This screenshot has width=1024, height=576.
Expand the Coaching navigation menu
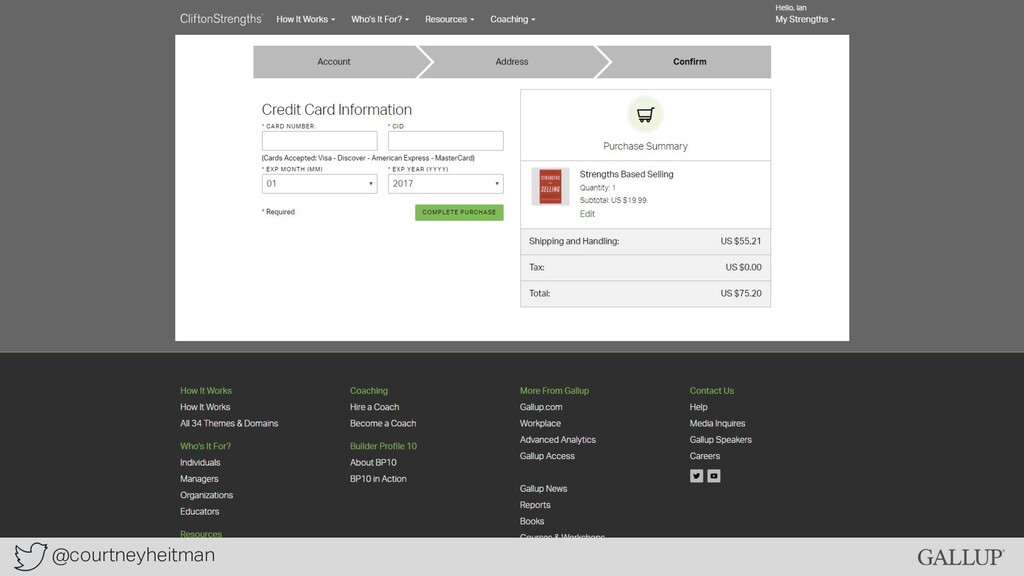tap(513, 20)
